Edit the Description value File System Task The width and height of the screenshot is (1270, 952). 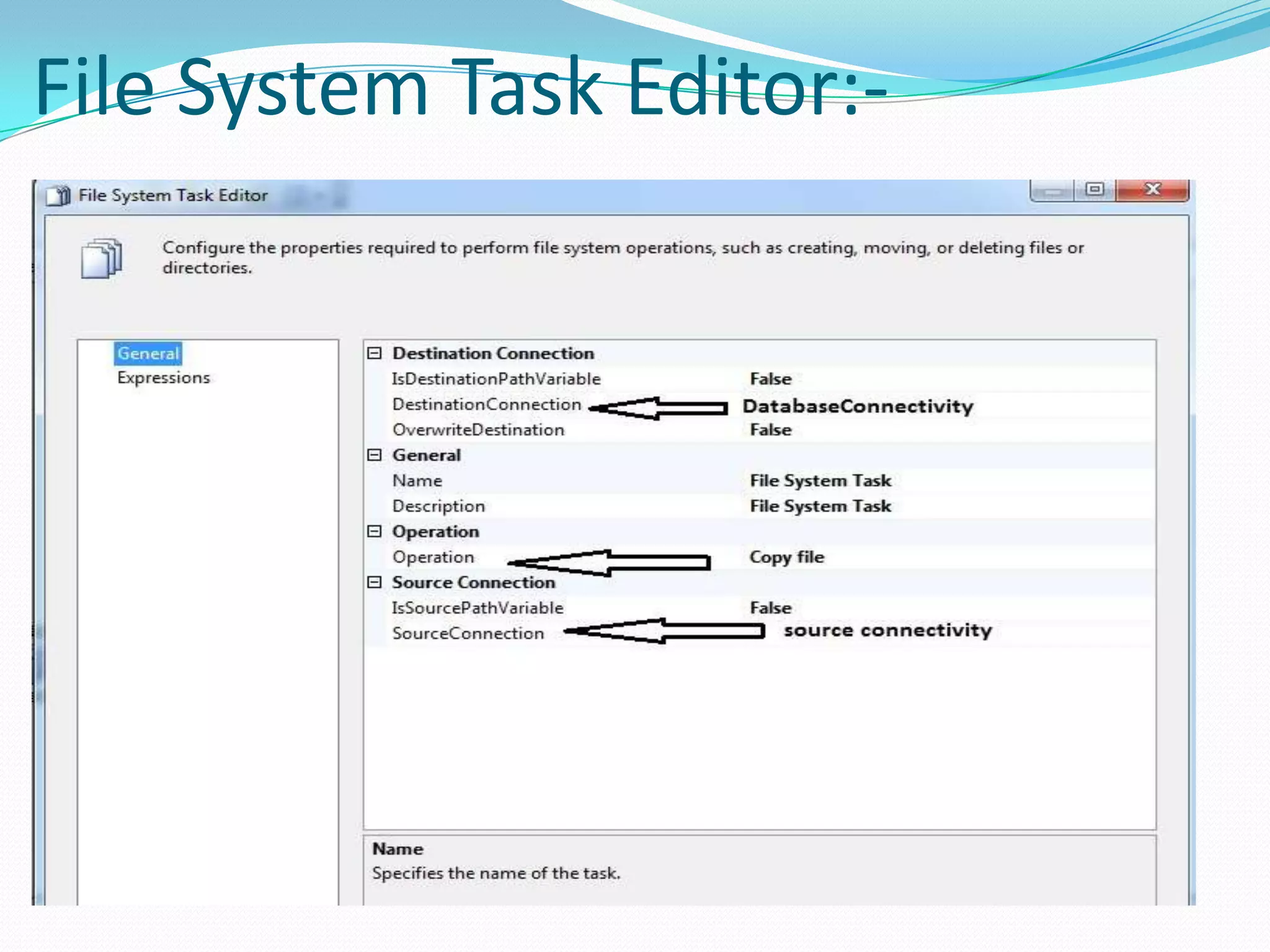coord(820,506)
